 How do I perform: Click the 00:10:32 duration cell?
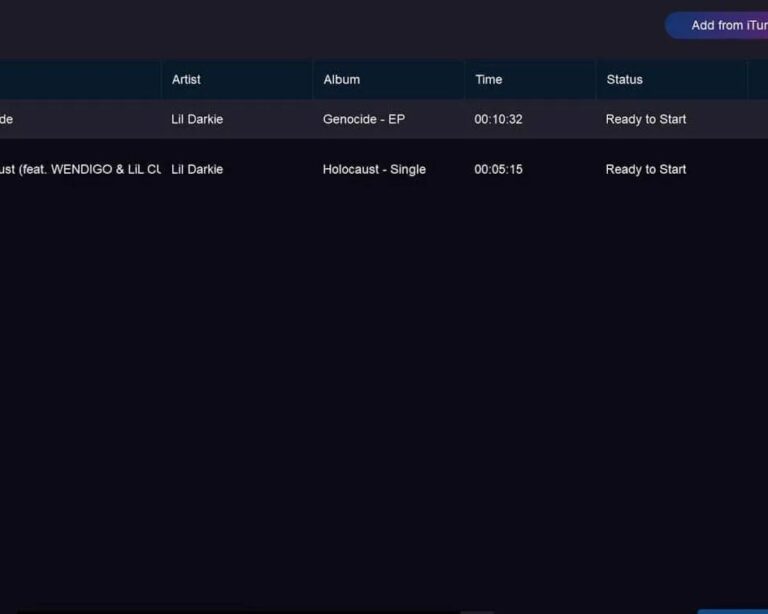point(498,119)
